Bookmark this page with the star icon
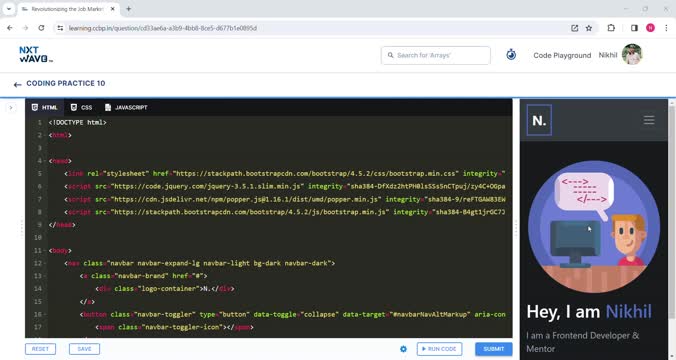Image resolution: width=676 pixels, height=360 pixels. [589, 28]
